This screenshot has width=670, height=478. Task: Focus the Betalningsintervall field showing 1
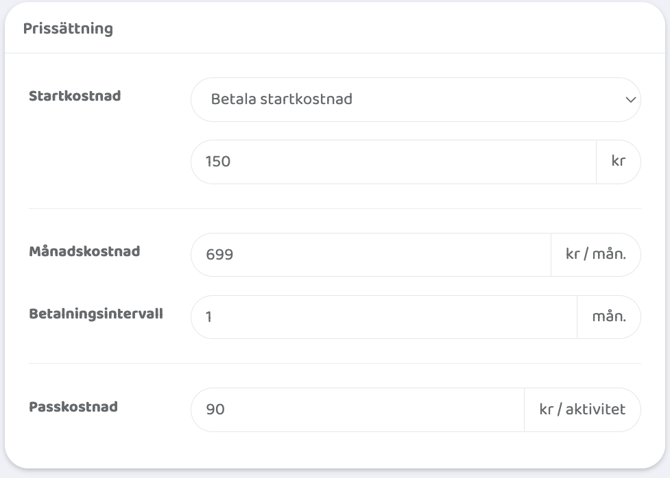[383, 317]
